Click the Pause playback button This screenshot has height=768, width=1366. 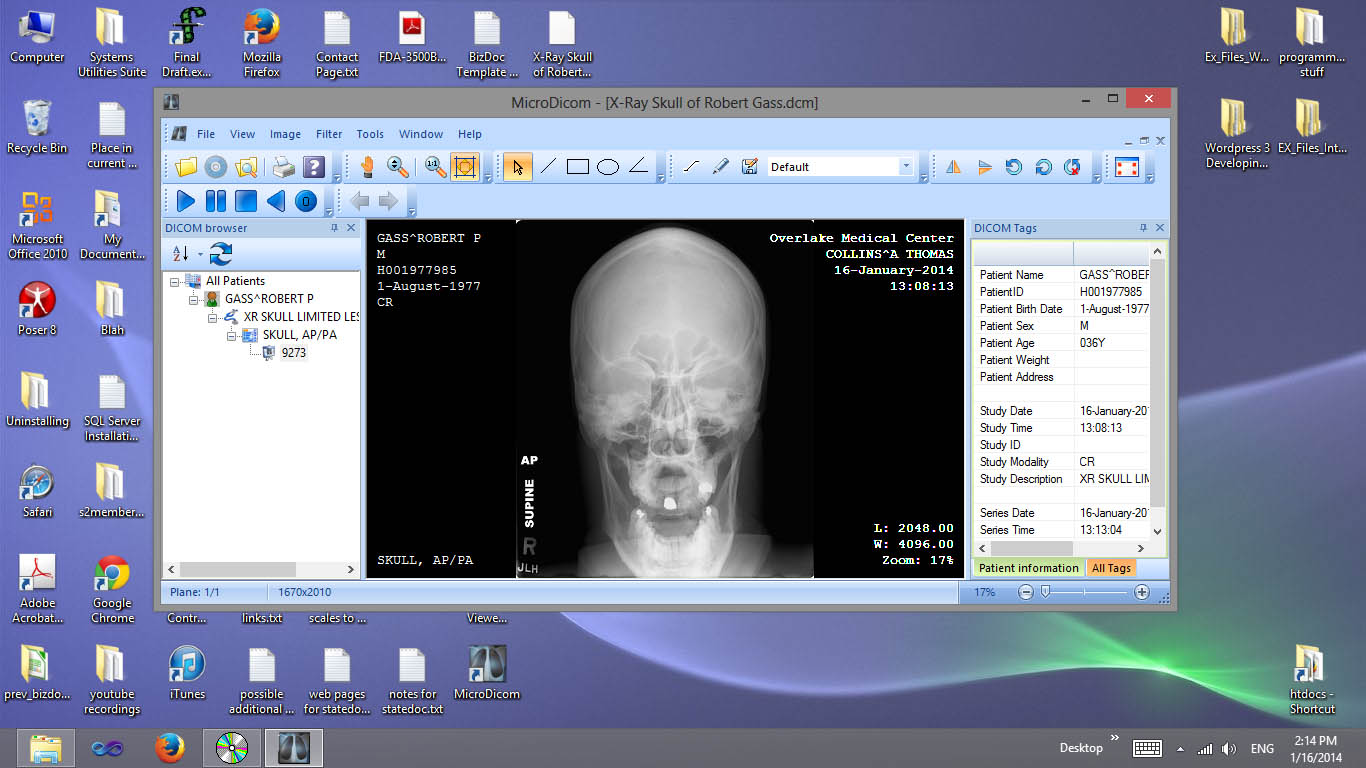(216, 201)
